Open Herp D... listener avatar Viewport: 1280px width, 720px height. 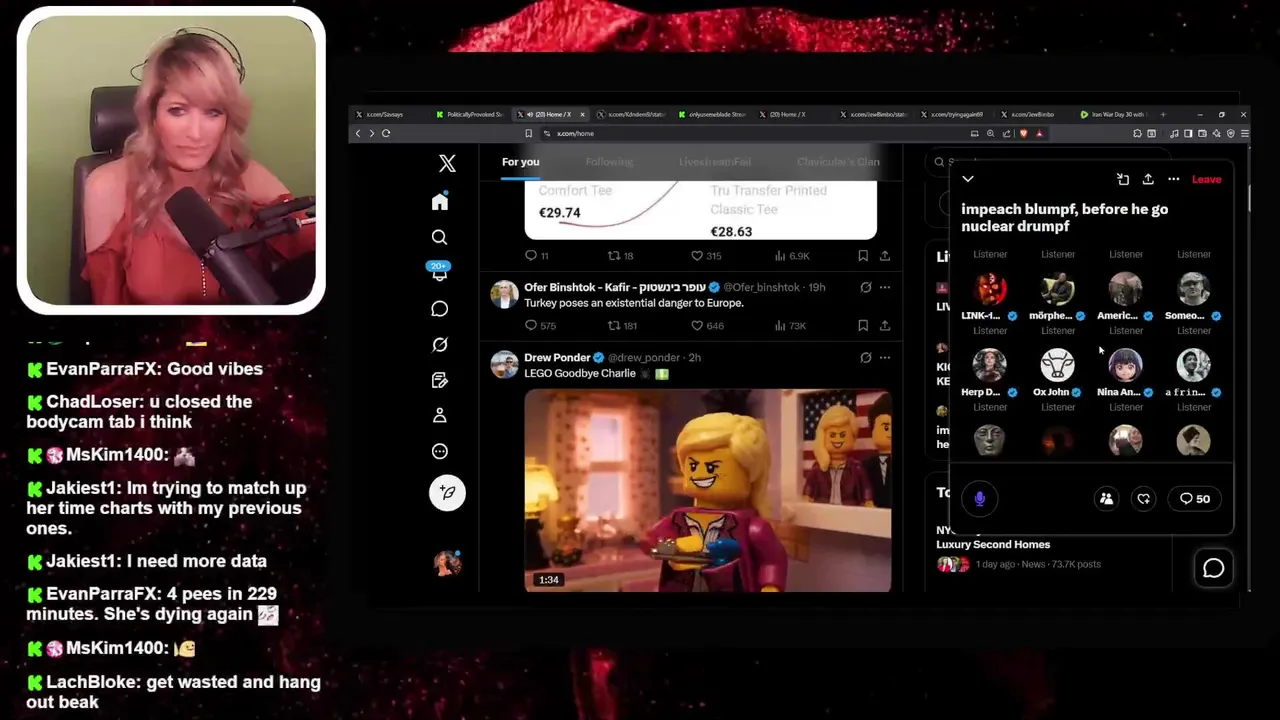tap(990, 365)
